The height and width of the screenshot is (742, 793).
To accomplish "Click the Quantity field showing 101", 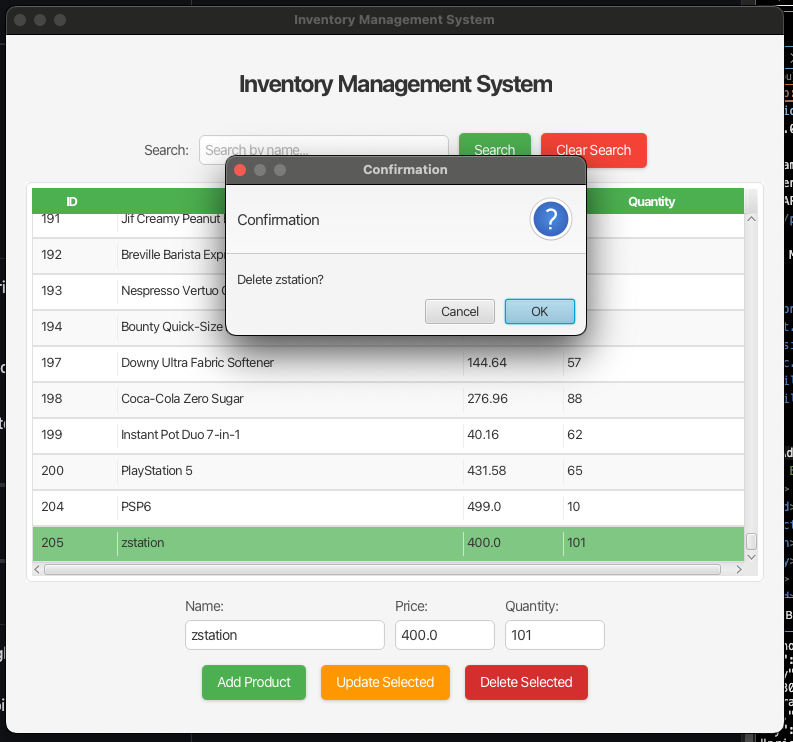I will coord(555,635).
